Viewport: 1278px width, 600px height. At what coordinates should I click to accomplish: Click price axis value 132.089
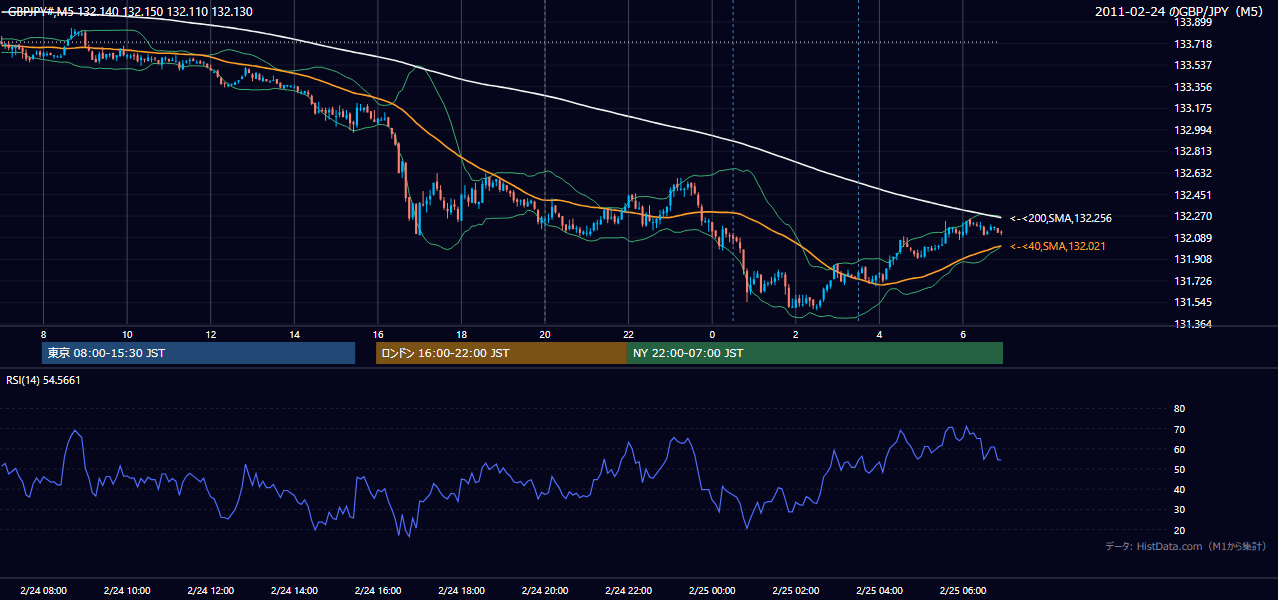click(1193, 238)
